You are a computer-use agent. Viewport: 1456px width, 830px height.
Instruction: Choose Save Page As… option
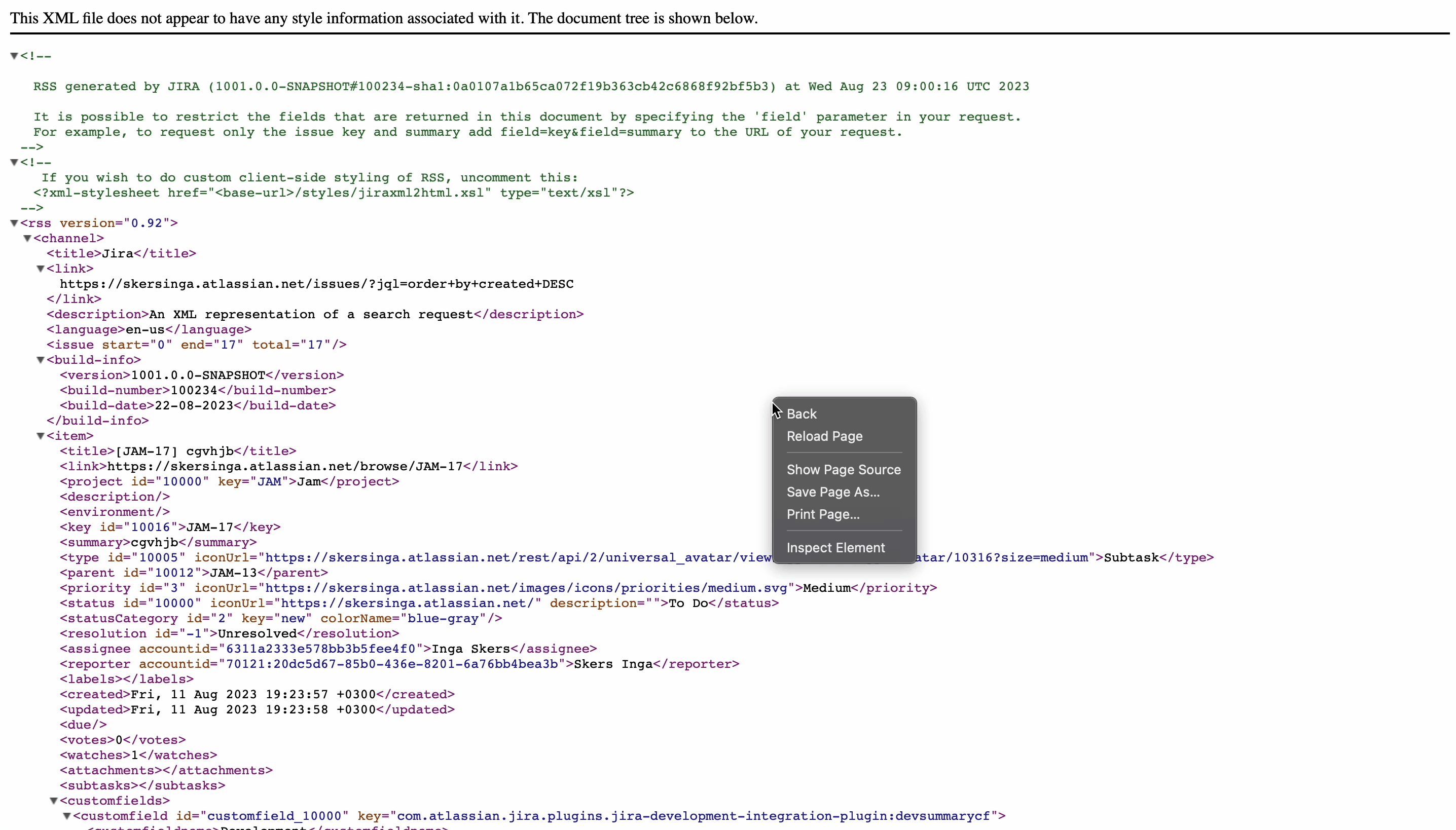point(832,492)
